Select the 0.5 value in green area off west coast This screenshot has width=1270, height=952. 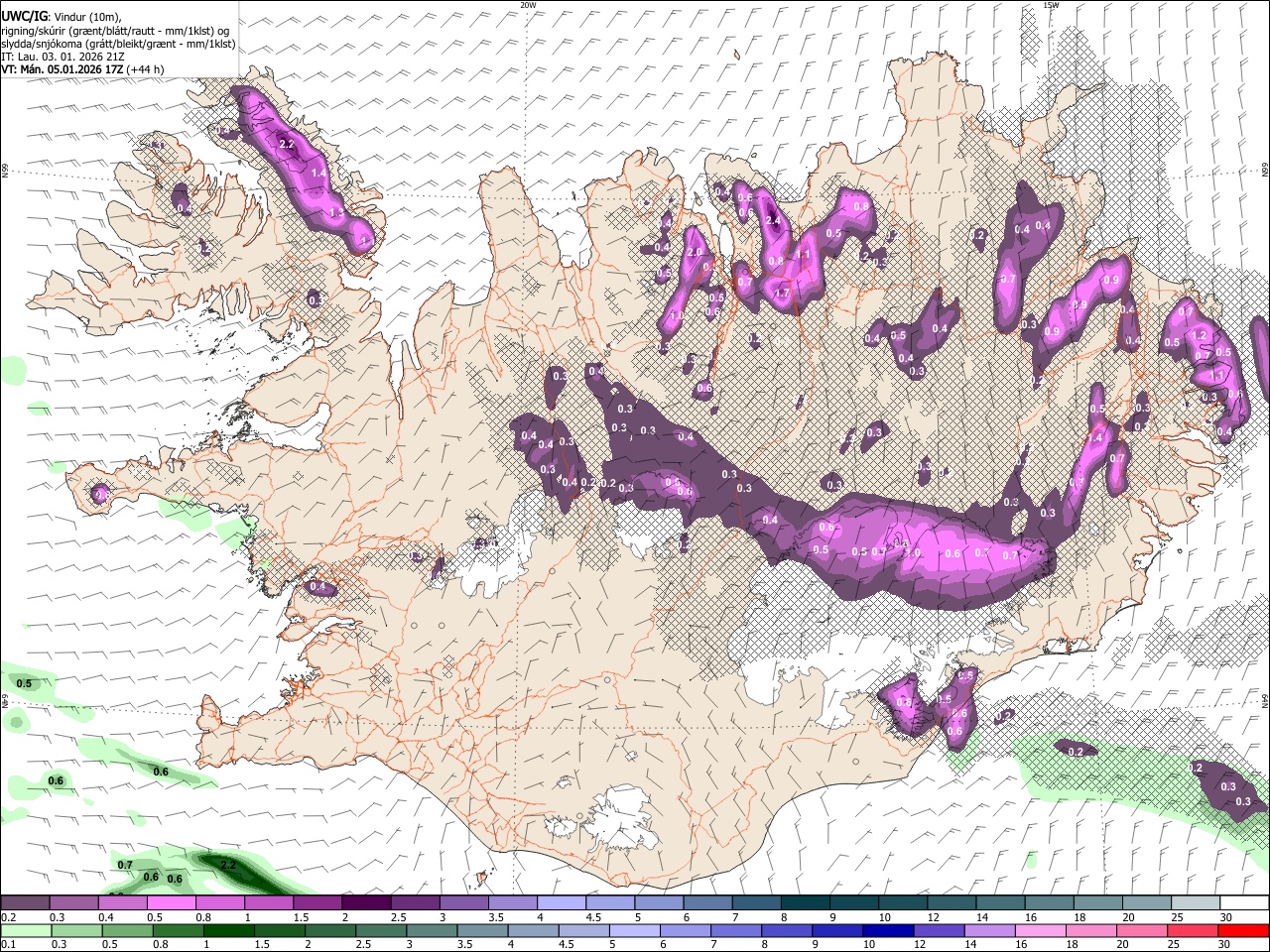(x=25, y=683)
